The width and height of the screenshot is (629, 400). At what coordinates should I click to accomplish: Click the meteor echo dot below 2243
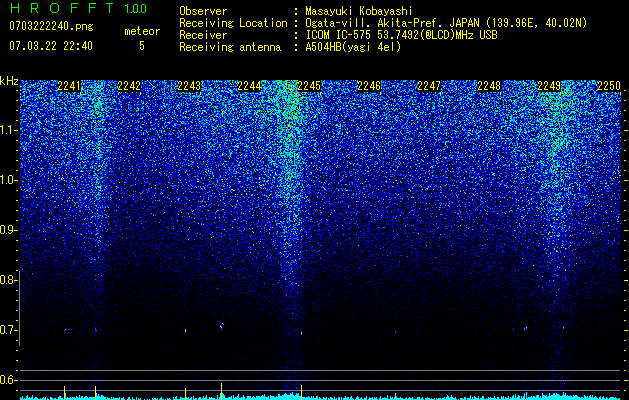coord(185,331)
